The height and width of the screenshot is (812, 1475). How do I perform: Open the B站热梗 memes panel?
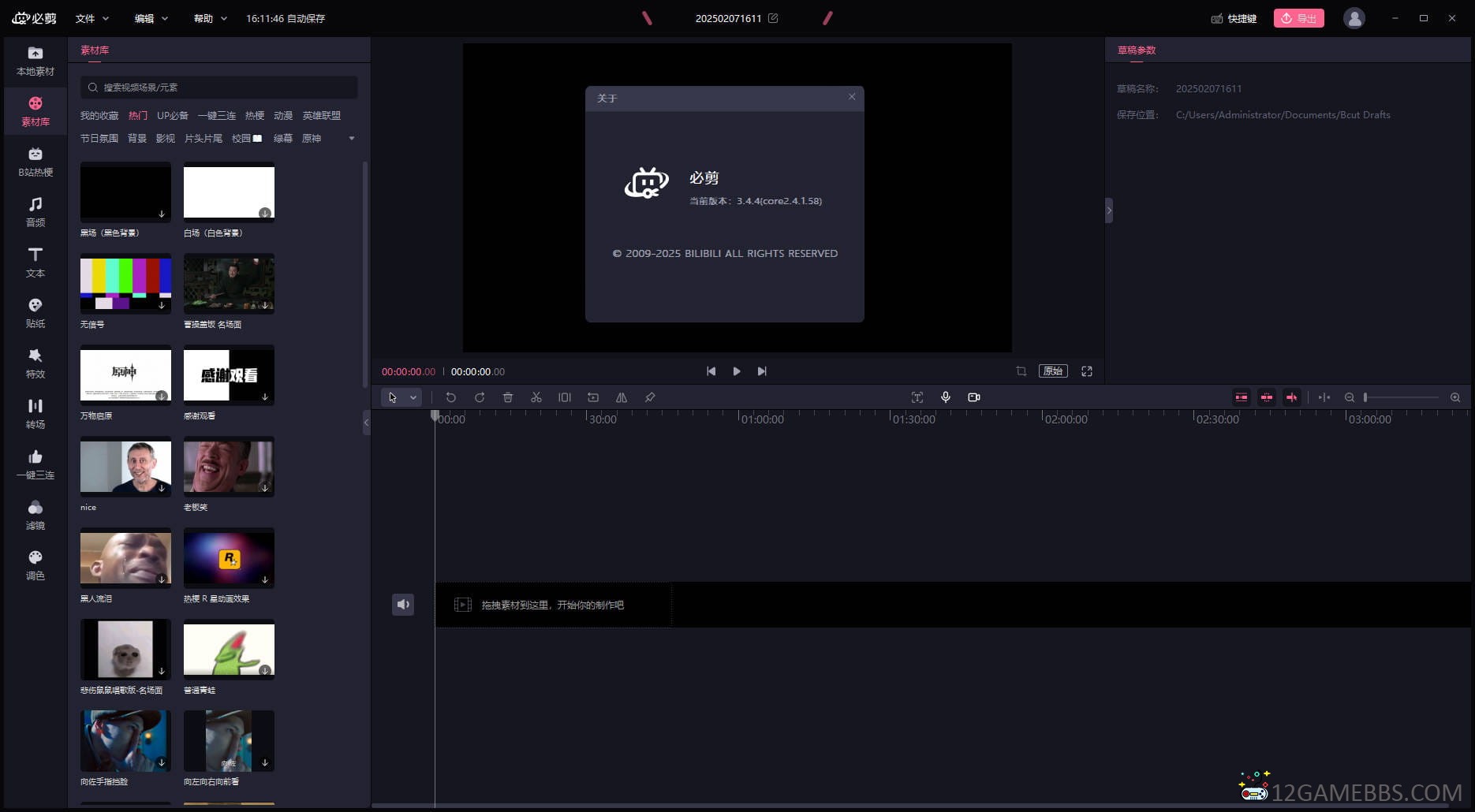(x=35, y=162)
